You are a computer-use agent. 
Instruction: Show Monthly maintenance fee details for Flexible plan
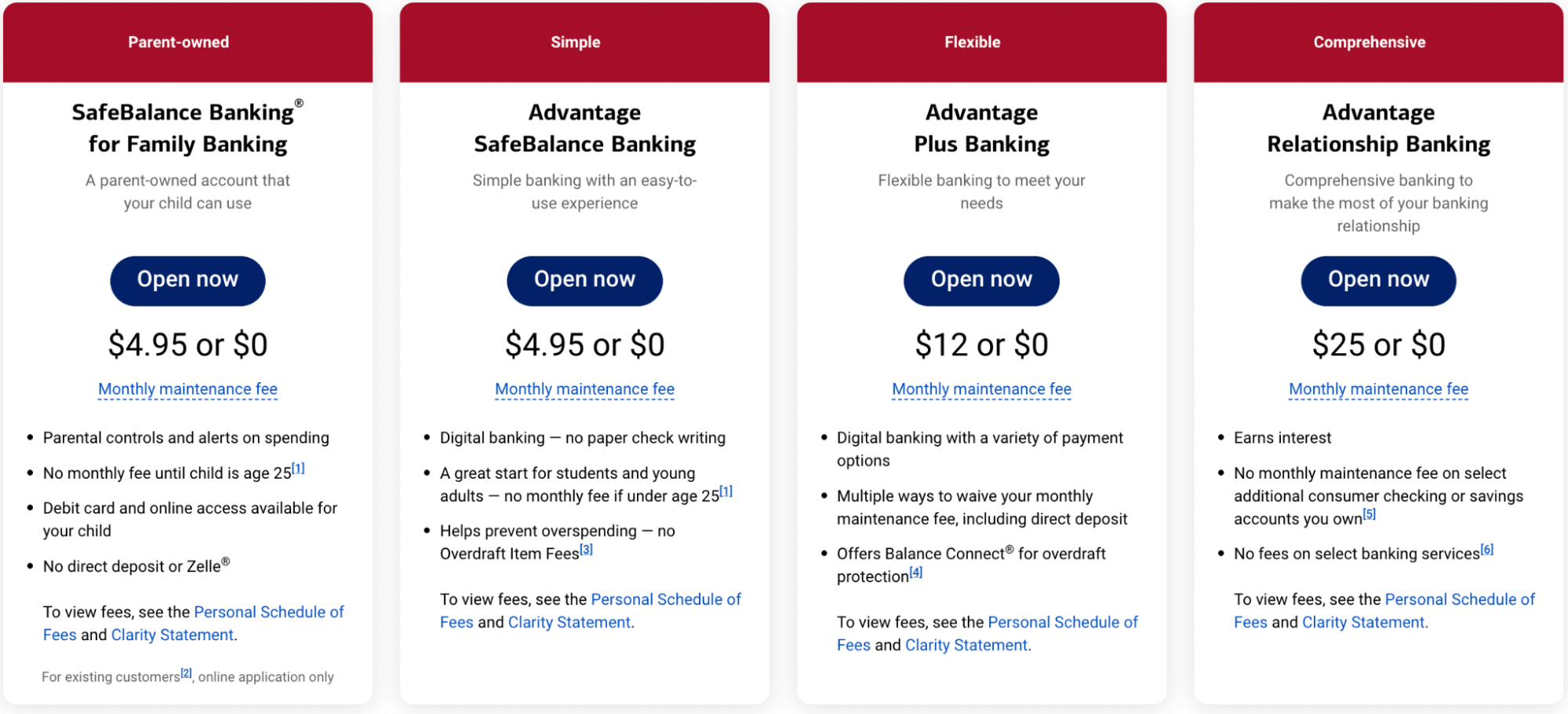click(981, 389)
